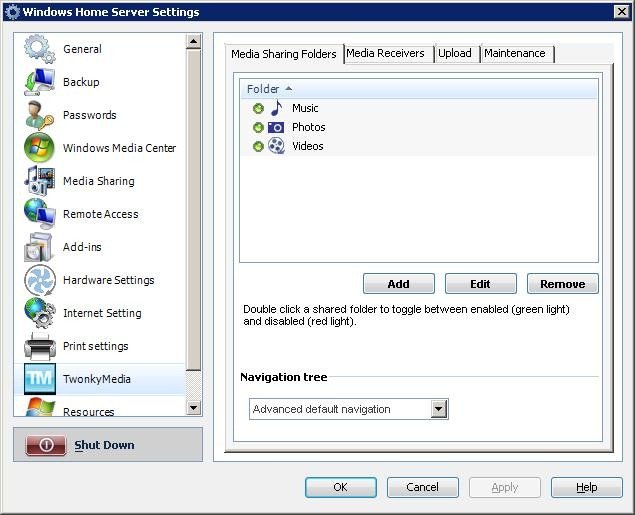Select the Music folder row
This screenshot has height=515, width=635.
point(419,108)
